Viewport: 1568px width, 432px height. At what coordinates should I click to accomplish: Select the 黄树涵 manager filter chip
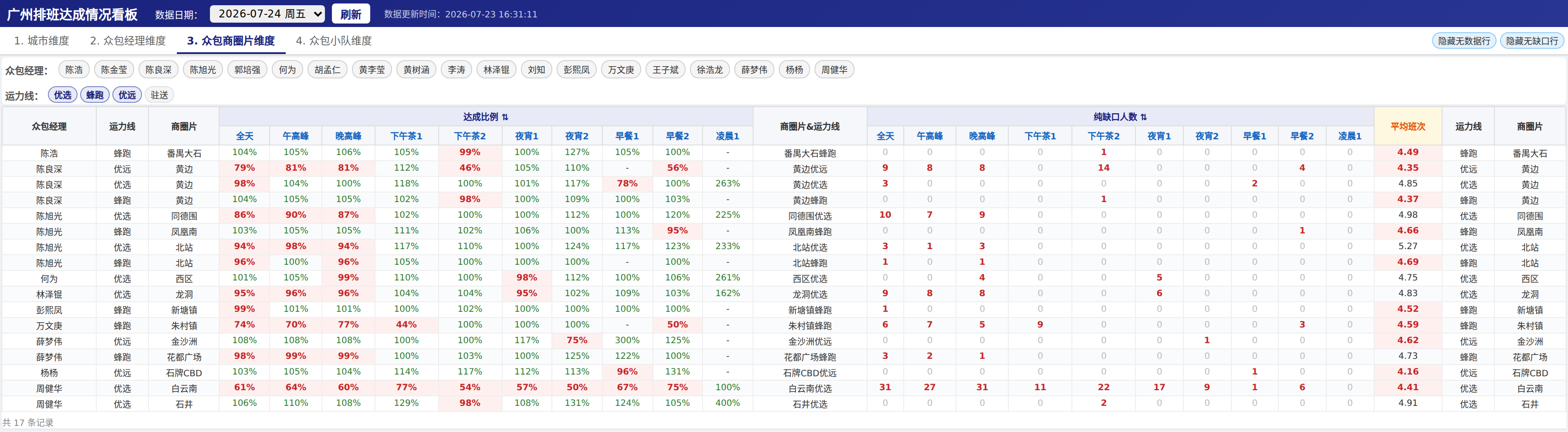click(x=416, y=70)
